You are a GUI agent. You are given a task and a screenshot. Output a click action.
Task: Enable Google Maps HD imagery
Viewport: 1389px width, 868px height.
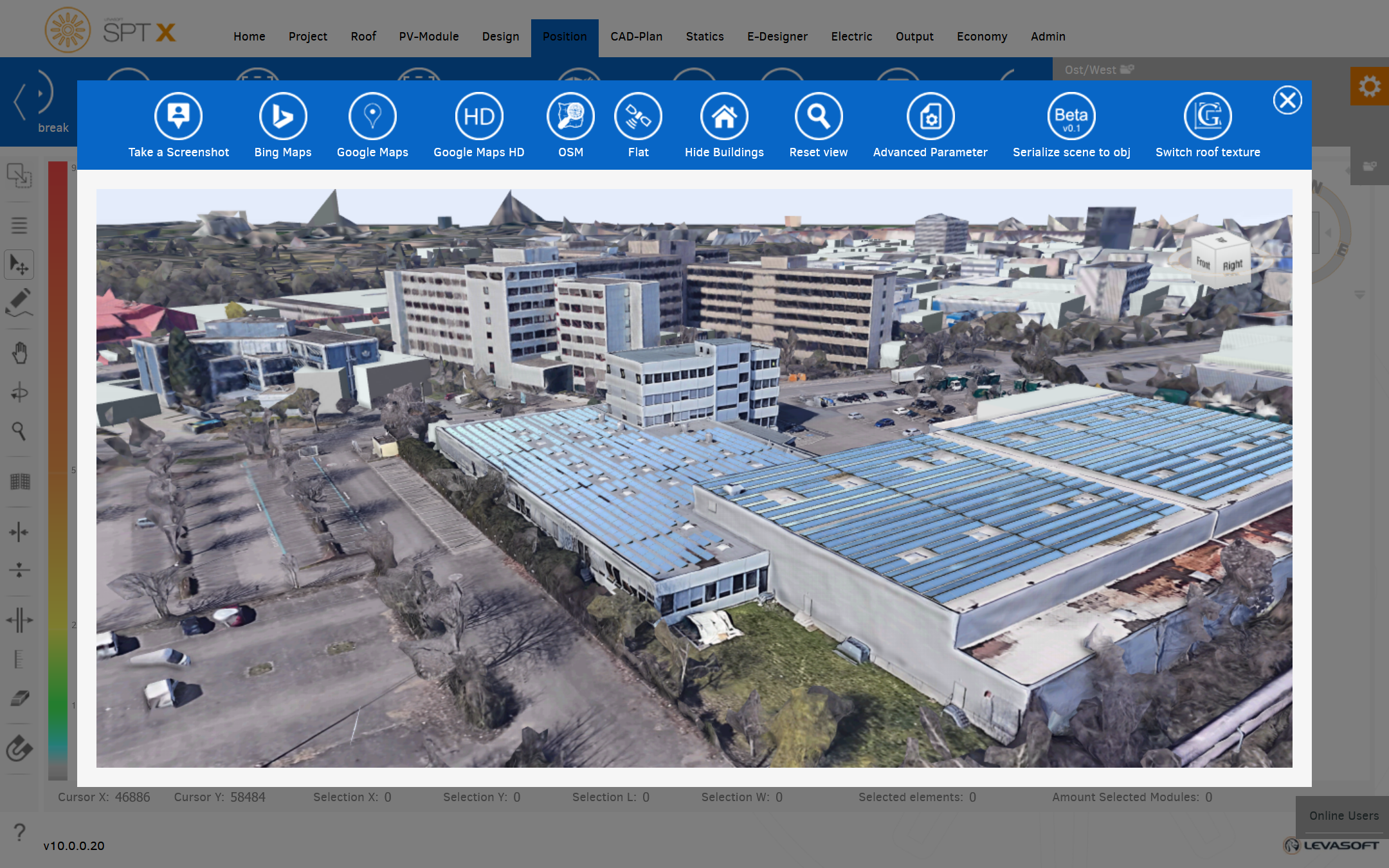click(478, 116)
